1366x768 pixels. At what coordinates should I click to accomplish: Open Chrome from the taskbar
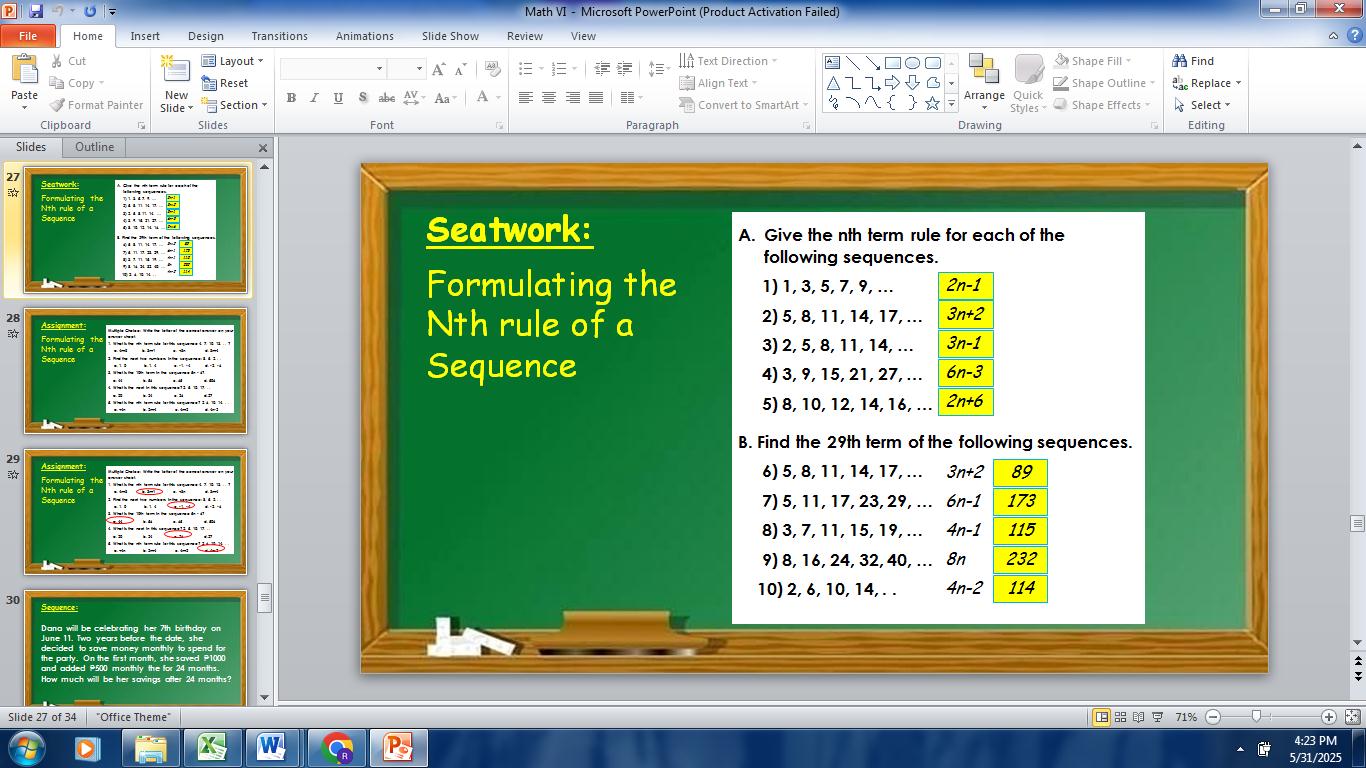337,748
